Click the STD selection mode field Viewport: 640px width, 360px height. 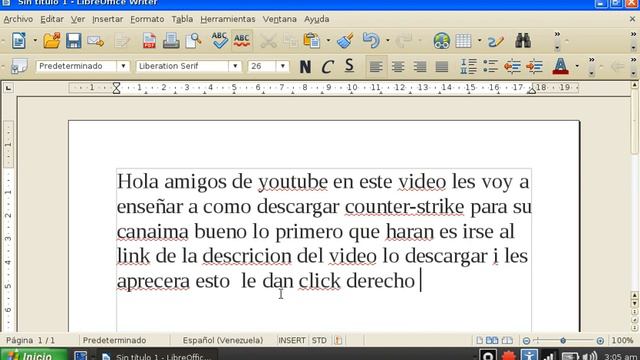coord(319,340)
